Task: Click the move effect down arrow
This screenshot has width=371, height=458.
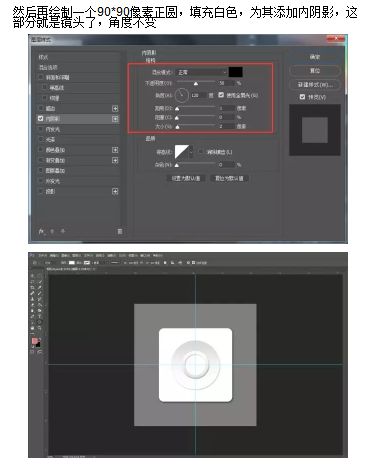Action: click(63, 231)
